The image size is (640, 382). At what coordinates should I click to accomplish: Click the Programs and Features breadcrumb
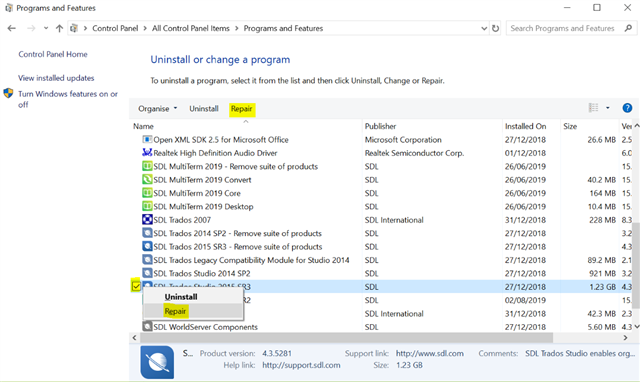coord(283,28)
